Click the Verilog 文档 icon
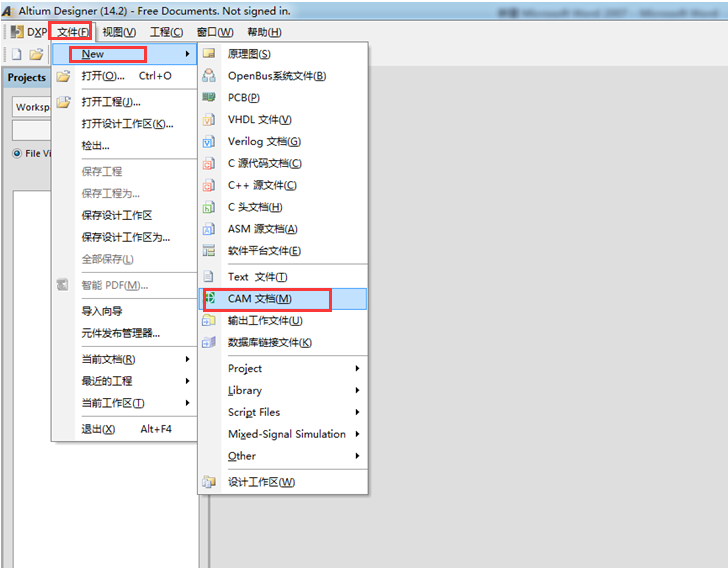Image resolution: width=728 pixels, height=568 pixels. coord(209,141)
